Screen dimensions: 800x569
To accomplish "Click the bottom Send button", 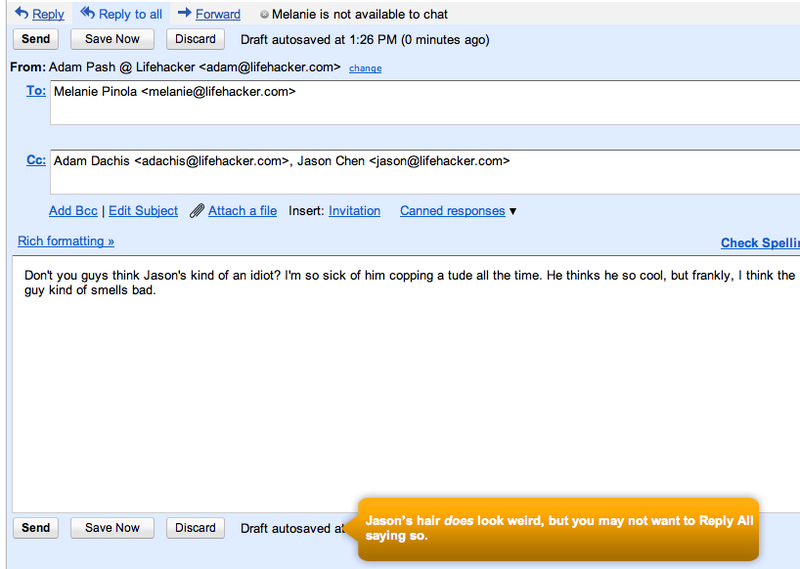I will pos(36,528).
